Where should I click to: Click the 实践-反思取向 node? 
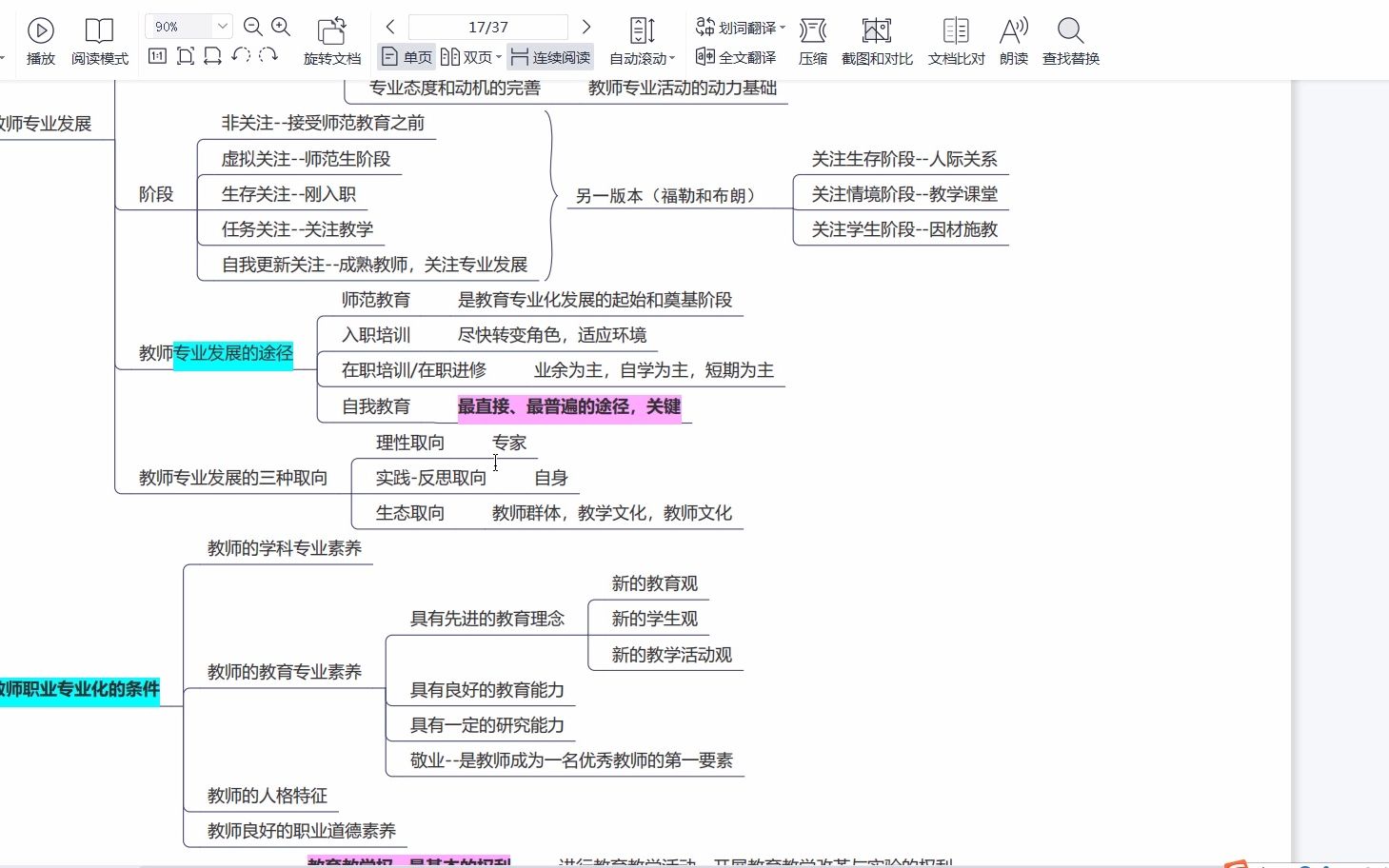click(x=431, y=478)
